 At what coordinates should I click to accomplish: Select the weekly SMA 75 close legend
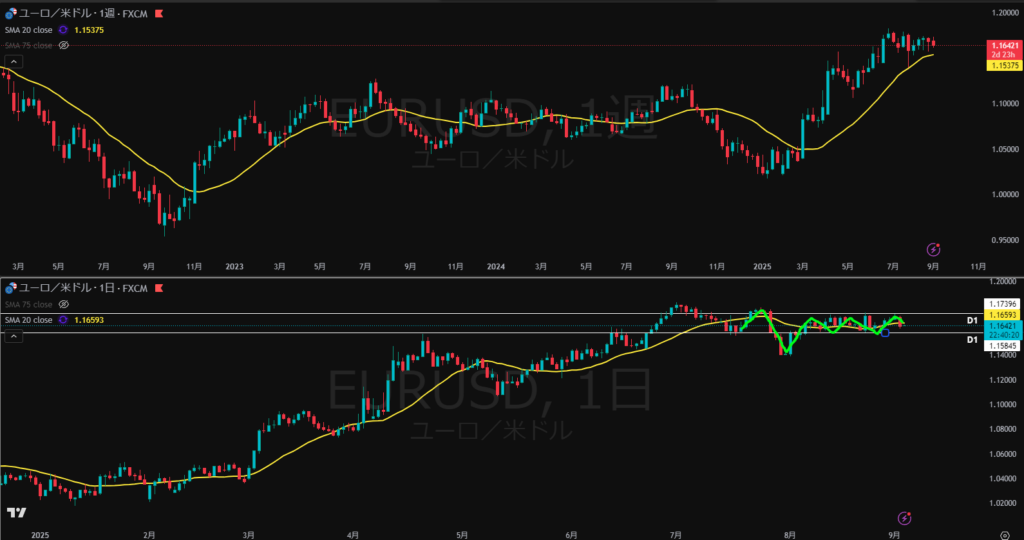[29, 45]
